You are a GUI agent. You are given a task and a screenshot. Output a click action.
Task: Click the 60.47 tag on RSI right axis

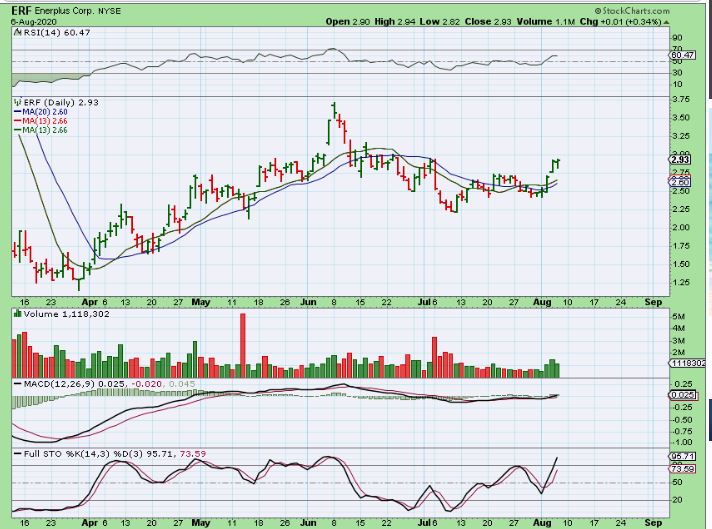(x=682, y=55)
